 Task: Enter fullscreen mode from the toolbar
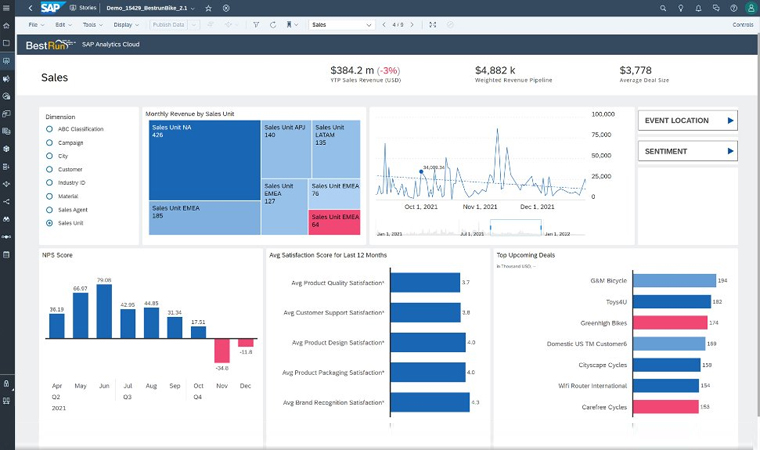pyautogui.click(x=432, y=24)
